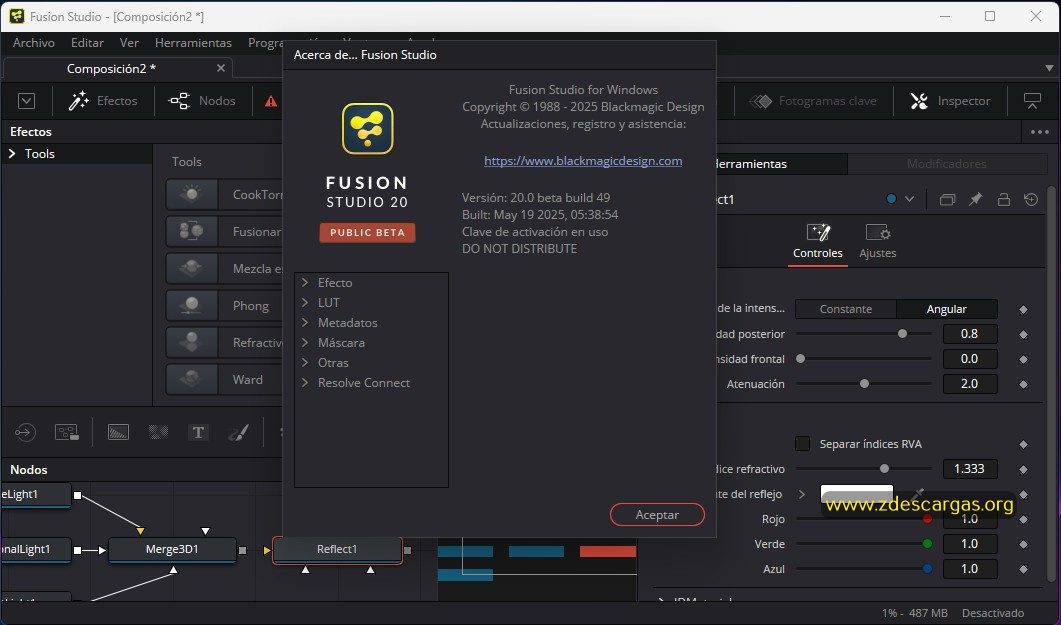Toggle the keyframe diamond beside the Constante/Angular row
Image resolution: width=1061 pixels, height=625 pixels.
click(x=1023, y=309)
